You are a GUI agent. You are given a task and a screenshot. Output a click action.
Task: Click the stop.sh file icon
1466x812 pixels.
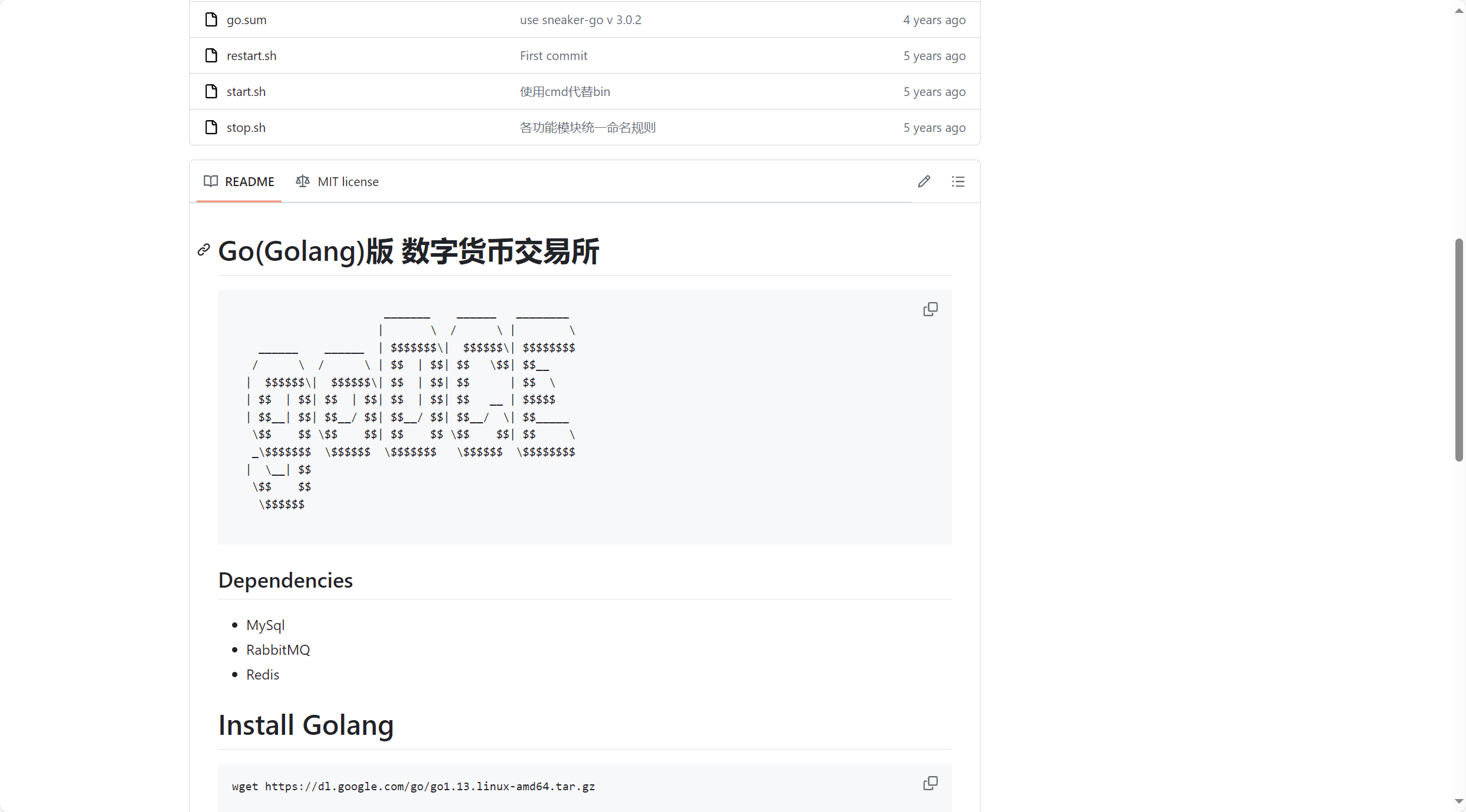pyautogui.click(x=211, y=127)
